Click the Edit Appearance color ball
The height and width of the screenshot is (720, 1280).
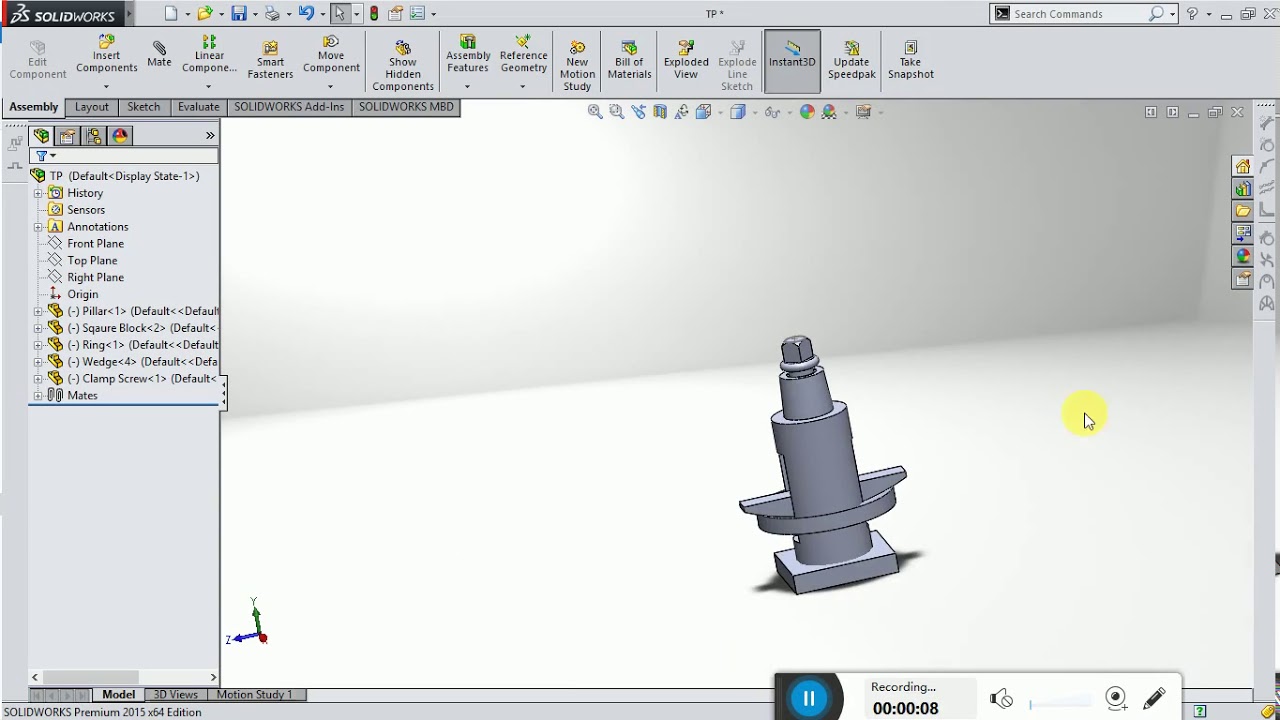807,112
